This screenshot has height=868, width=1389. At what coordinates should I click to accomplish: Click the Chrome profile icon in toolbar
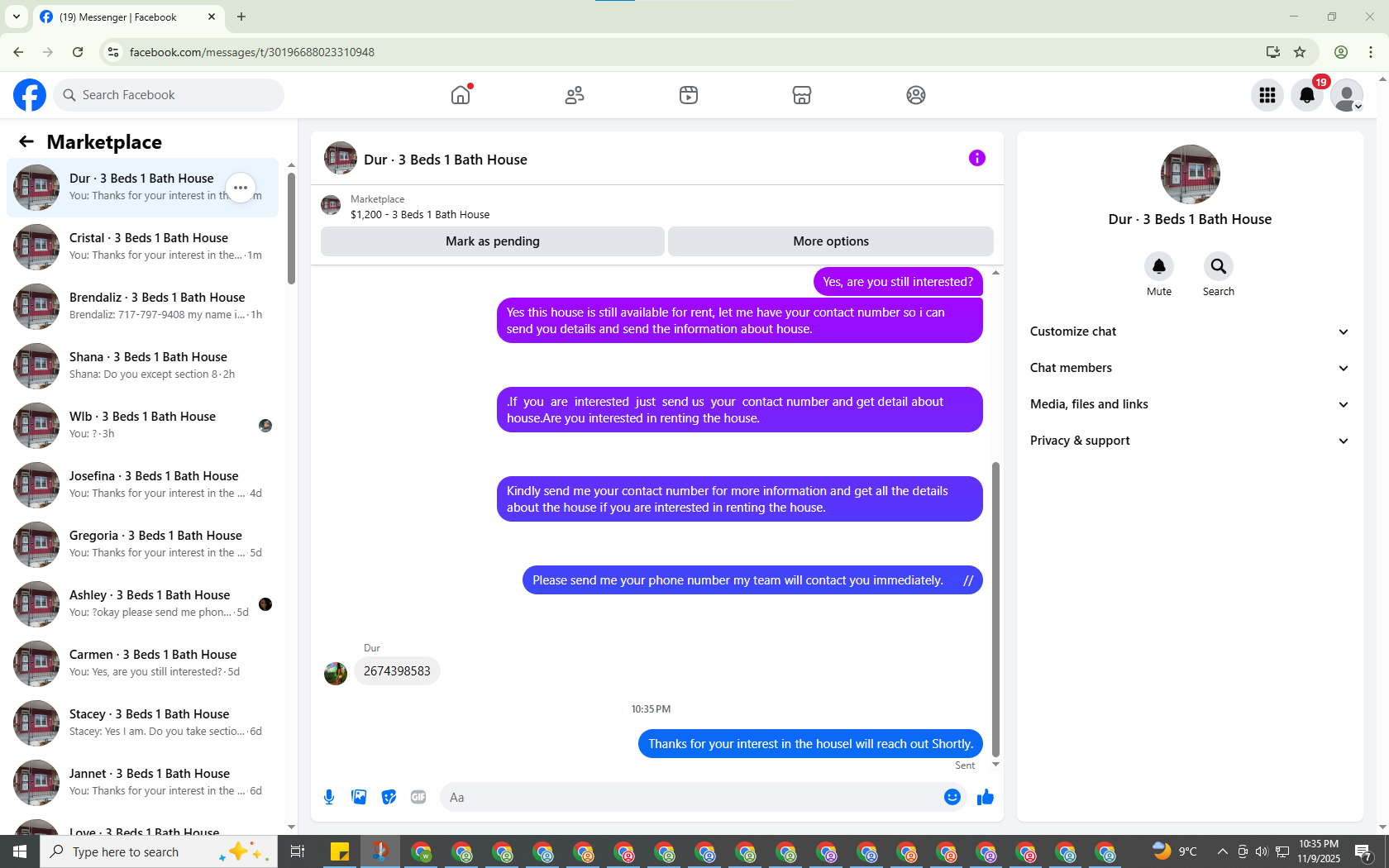(x=1341, y=52)
